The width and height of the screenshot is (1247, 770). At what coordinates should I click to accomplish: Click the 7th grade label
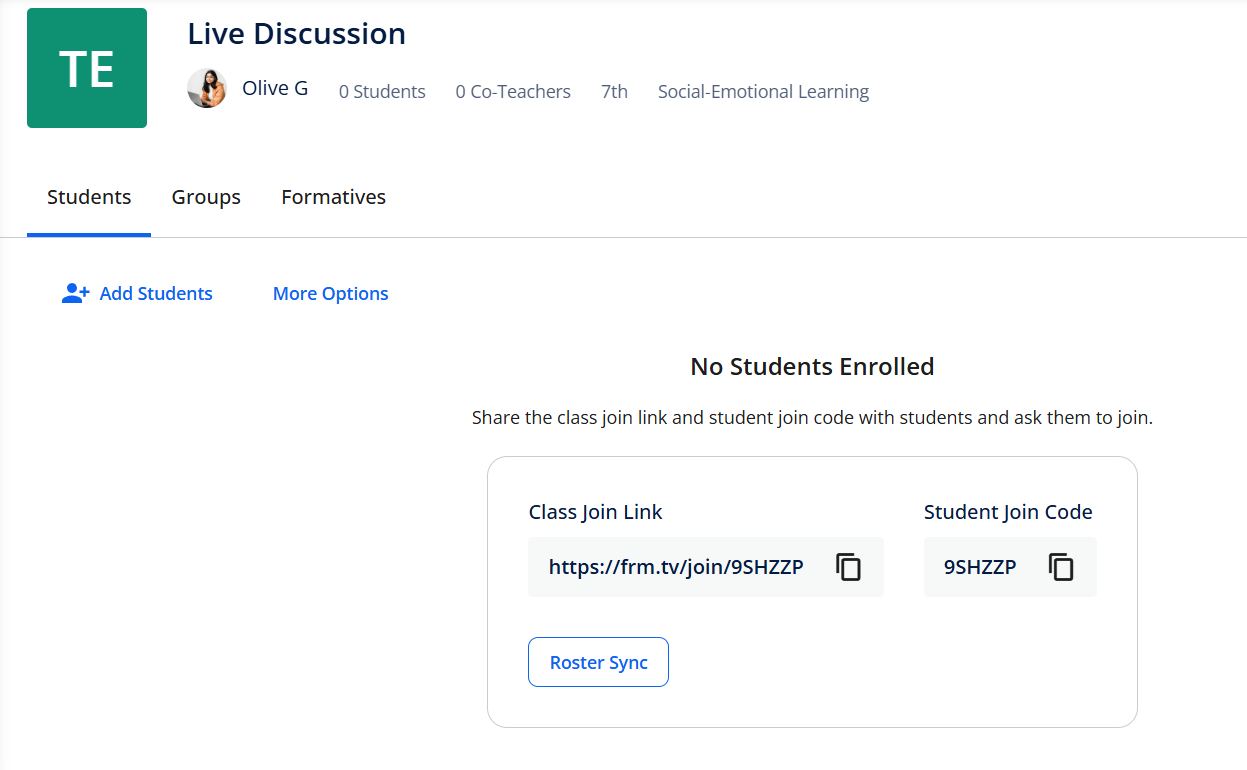(614, 92)
